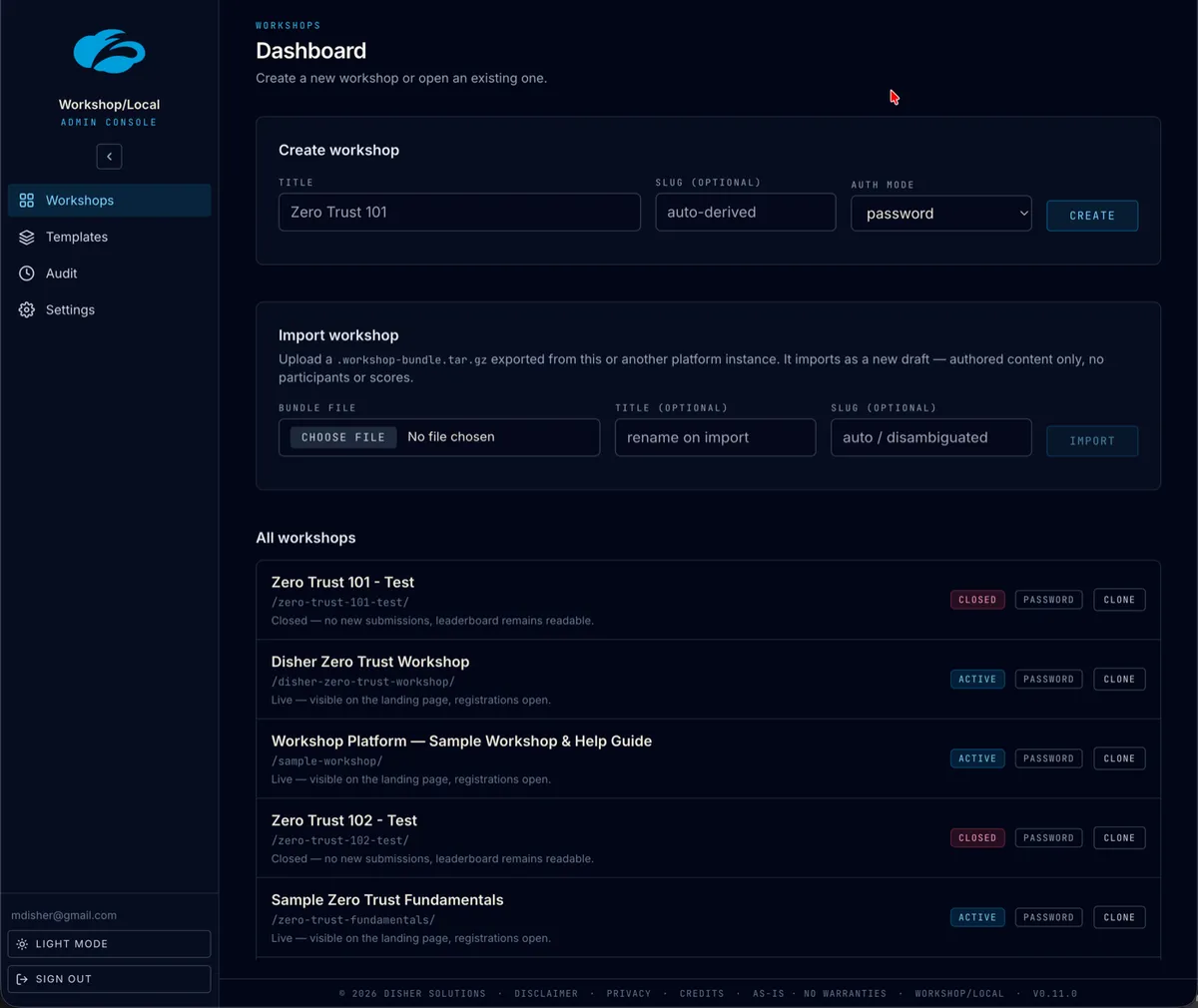Screen dimensions: 1198x1008
Task: Clone the Disher Zero Trust Workshop
Action: (x=1119, y=680)
